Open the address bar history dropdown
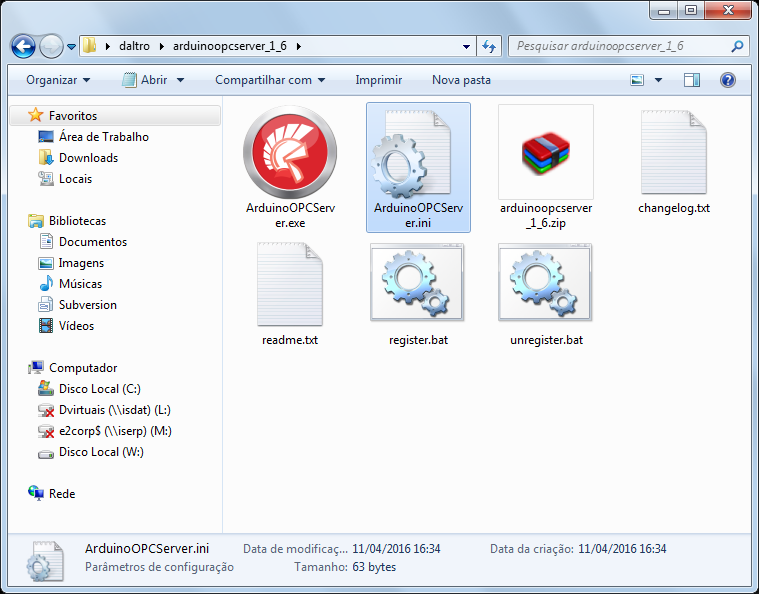This screenshot has height=594, width=759. point(466,46)
